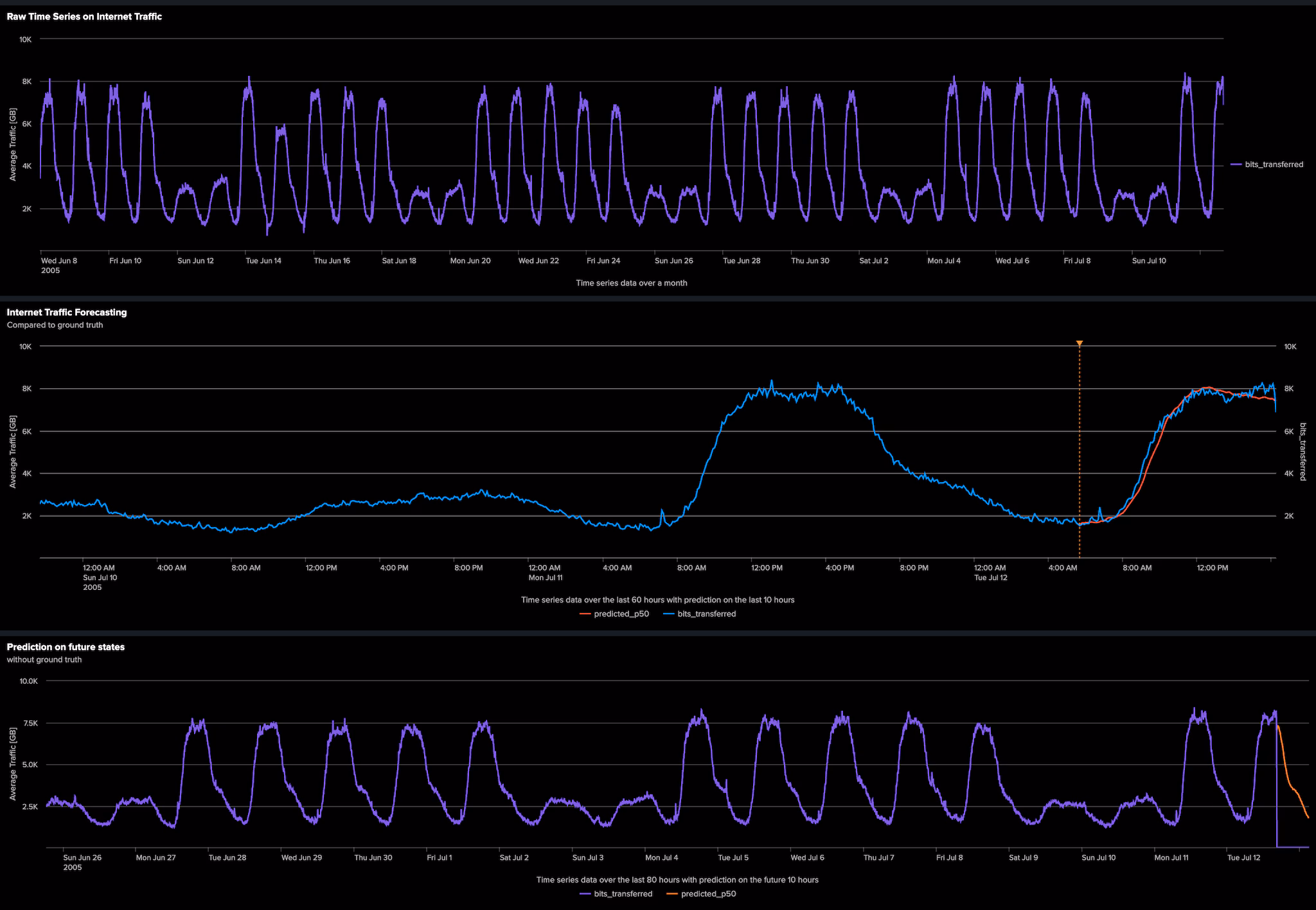
Task: Click the purple line swatch beside bits_transferred
Action: [x=1235, y=164]
